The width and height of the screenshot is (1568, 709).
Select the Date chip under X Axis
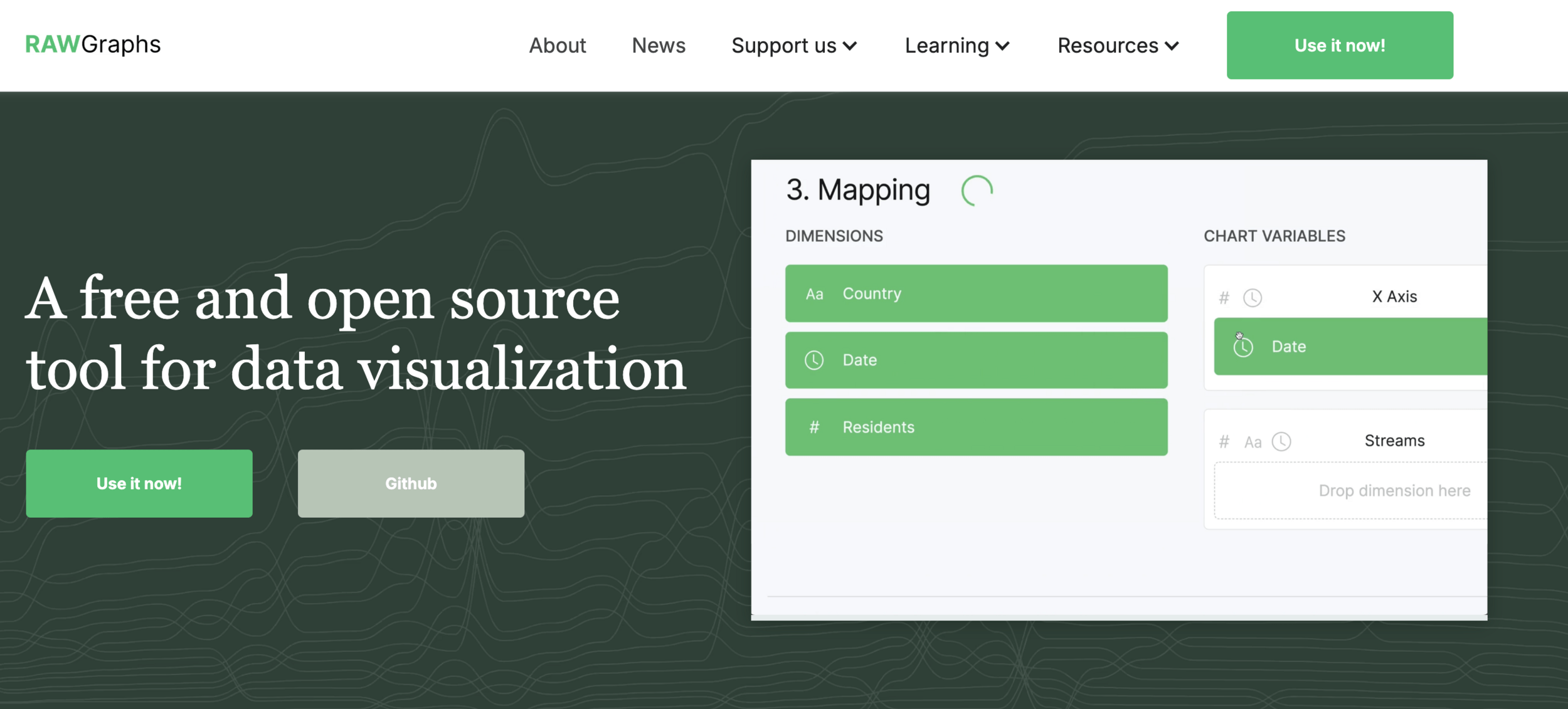[x=1348, y=347]
